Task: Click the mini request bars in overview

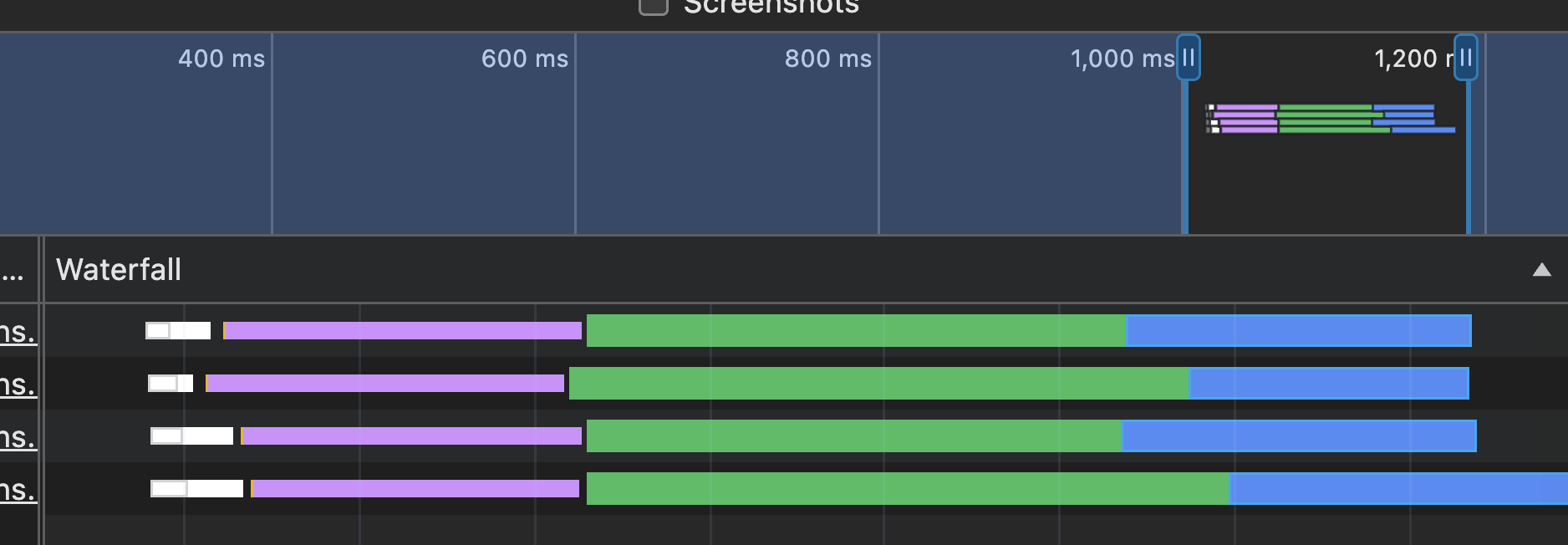Action: coord(1331,119)
